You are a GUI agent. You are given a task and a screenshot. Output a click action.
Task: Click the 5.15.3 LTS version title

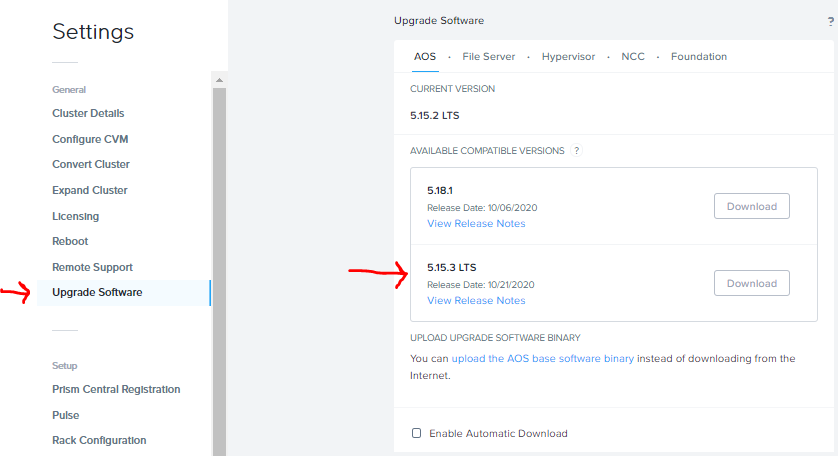coord(452,267)
